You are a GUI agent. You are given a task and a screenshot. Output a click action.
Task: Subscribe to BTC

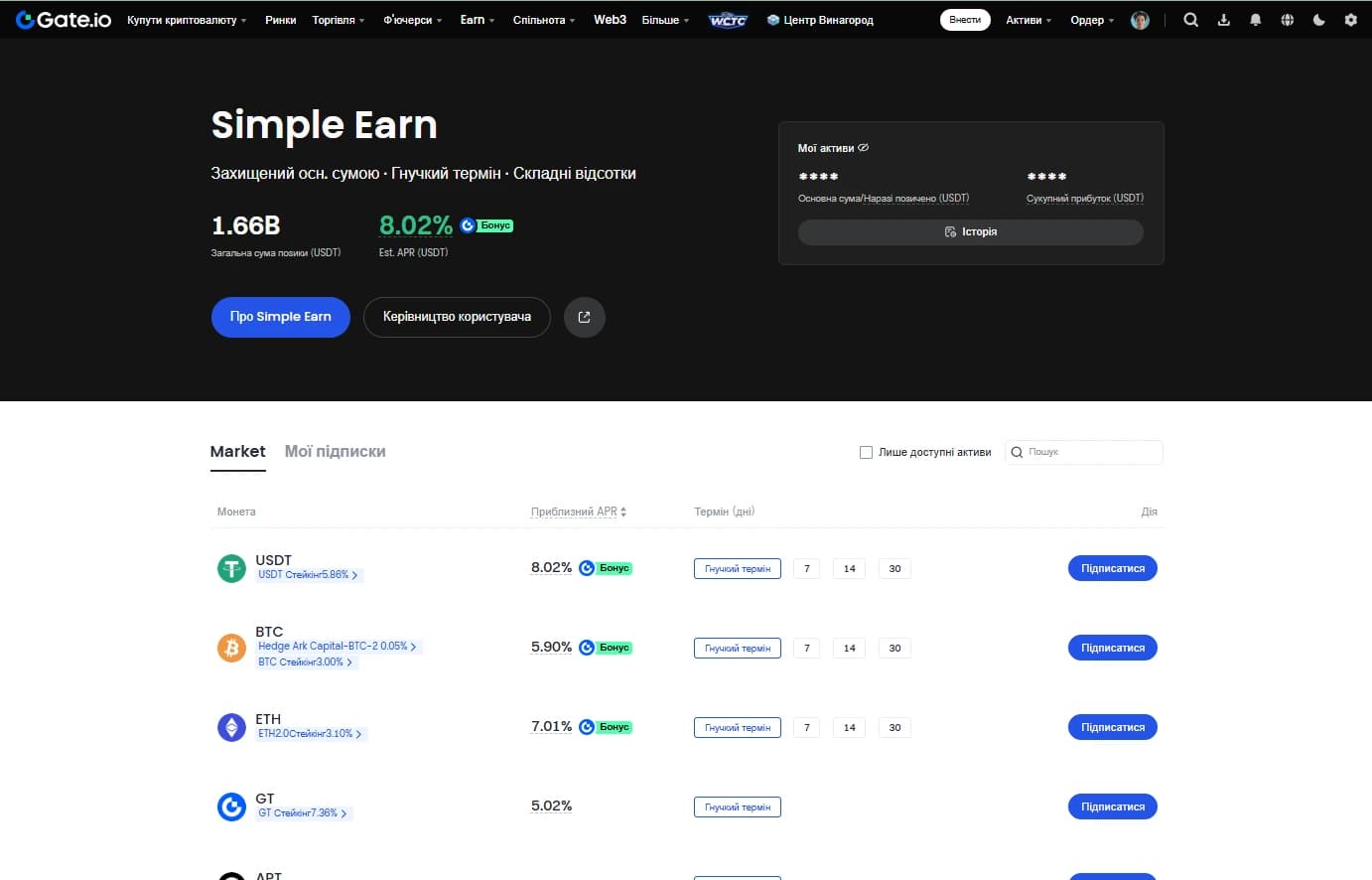[x=1113, y=648]
